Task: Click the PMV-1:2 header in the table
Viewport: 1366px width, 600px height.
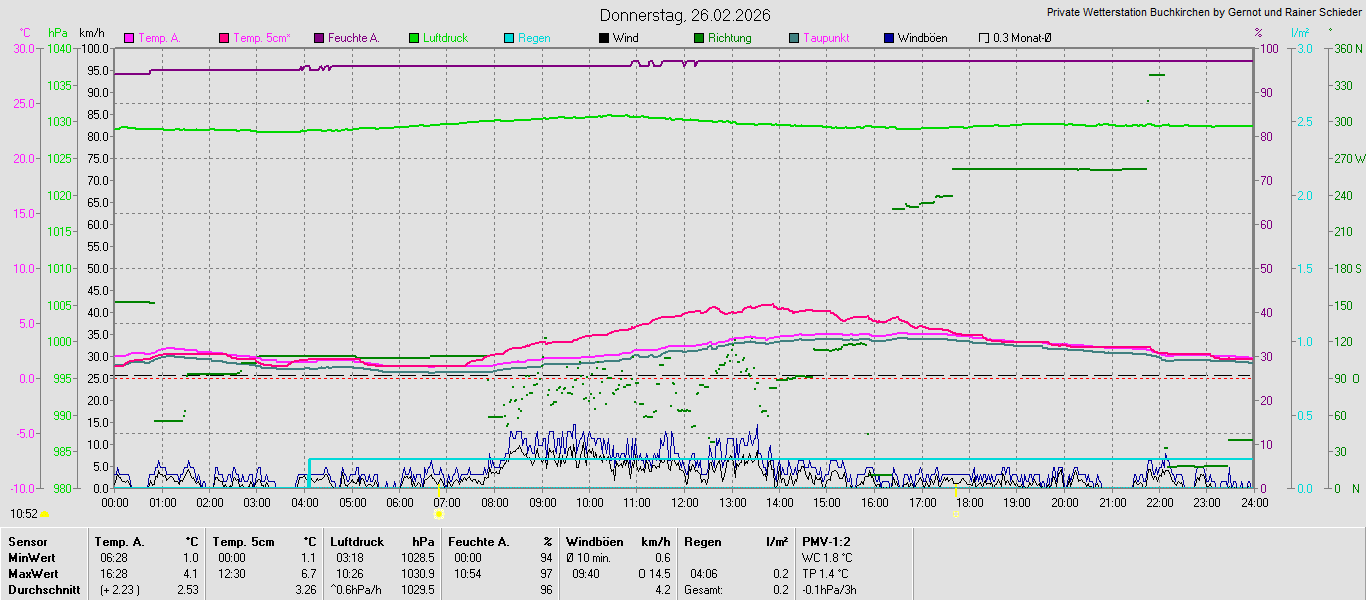Action: (x=825, y=542)
